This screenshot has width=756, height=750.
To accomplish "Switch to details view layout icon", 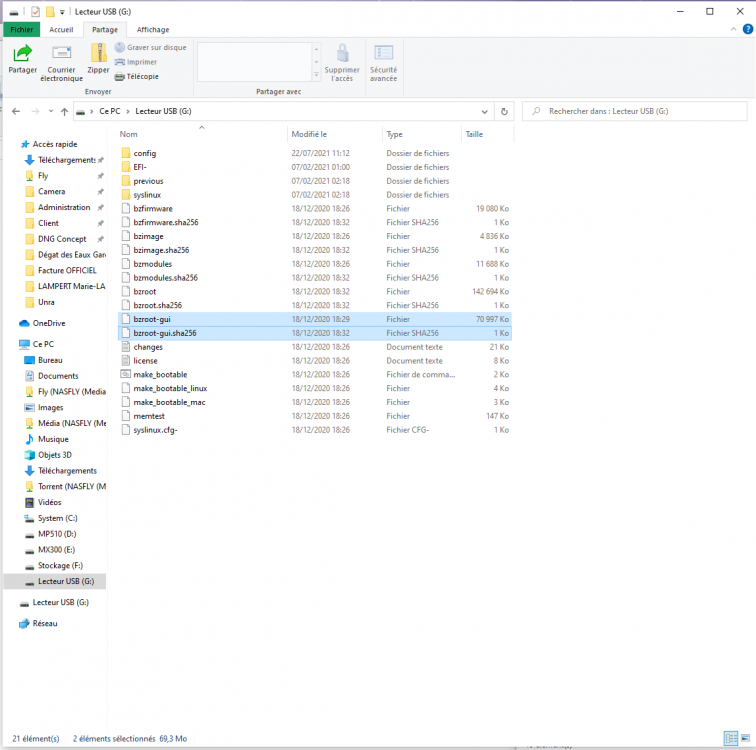I will tap(731, 738).
